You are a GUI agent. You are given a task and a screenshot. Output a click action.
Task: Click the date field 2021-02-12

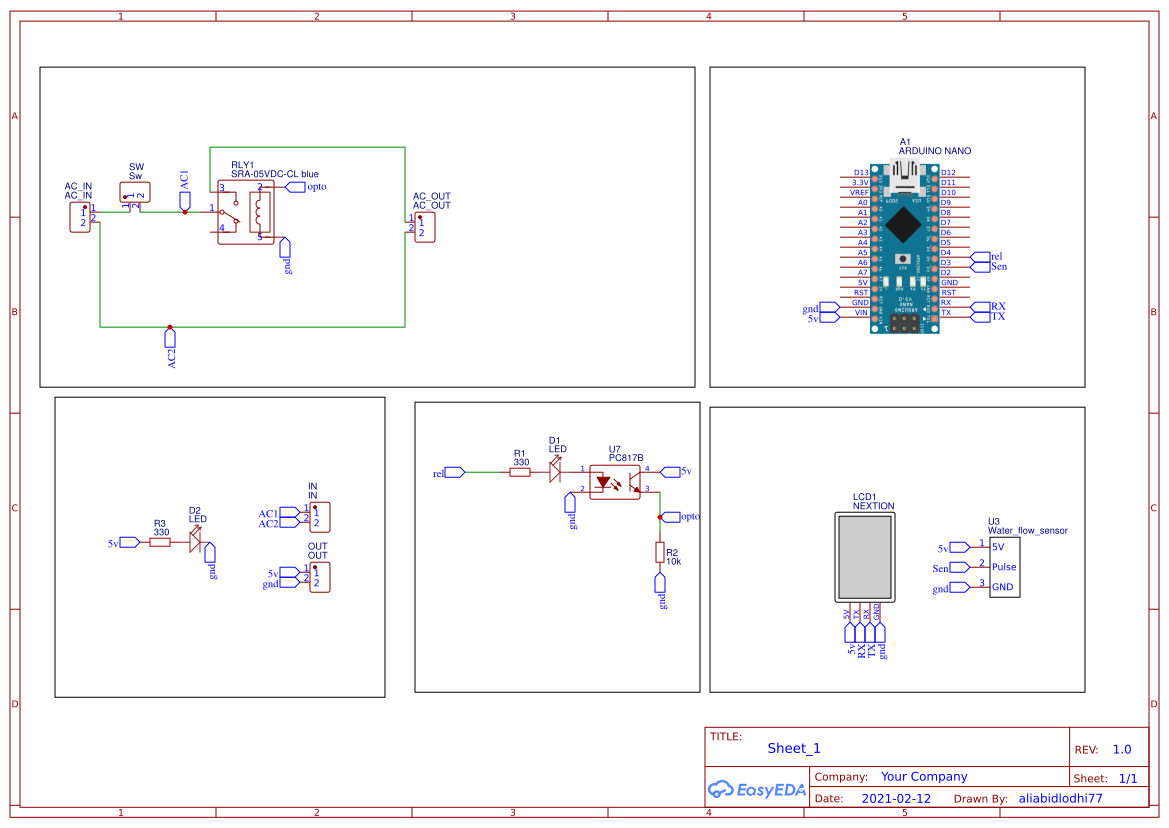pyautogui.click(x=894, y=798)
